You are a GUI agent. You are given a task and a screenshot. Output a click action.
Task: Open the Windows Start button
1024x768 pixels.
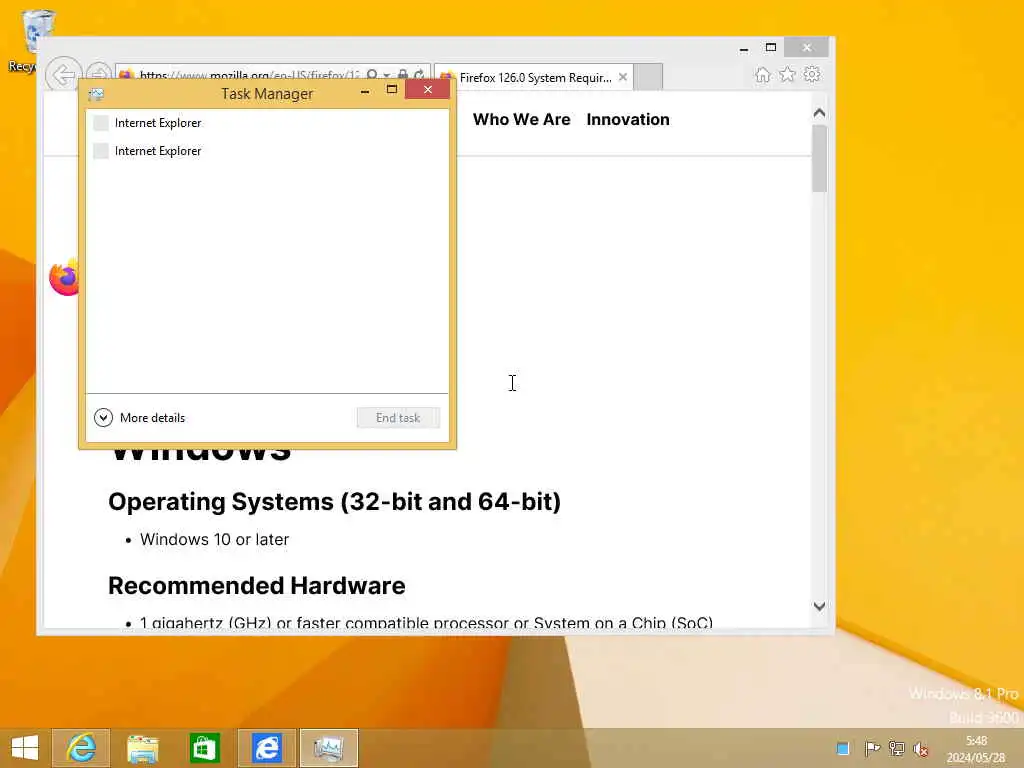[x=25, y=748]
